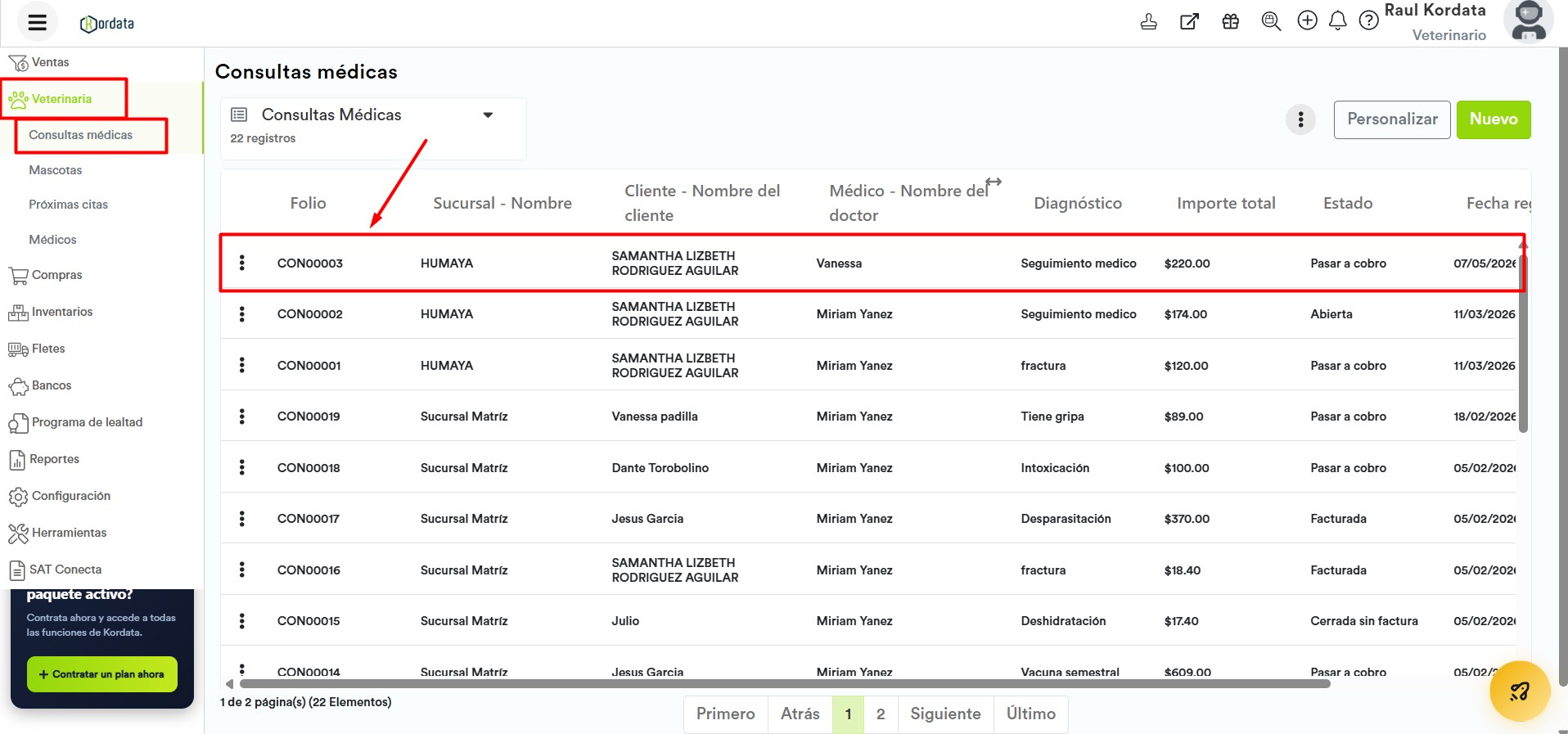Viewport: 1568px width, 734px height.
Task: Sort by Diagnóstico column header
Action: 1078,203
